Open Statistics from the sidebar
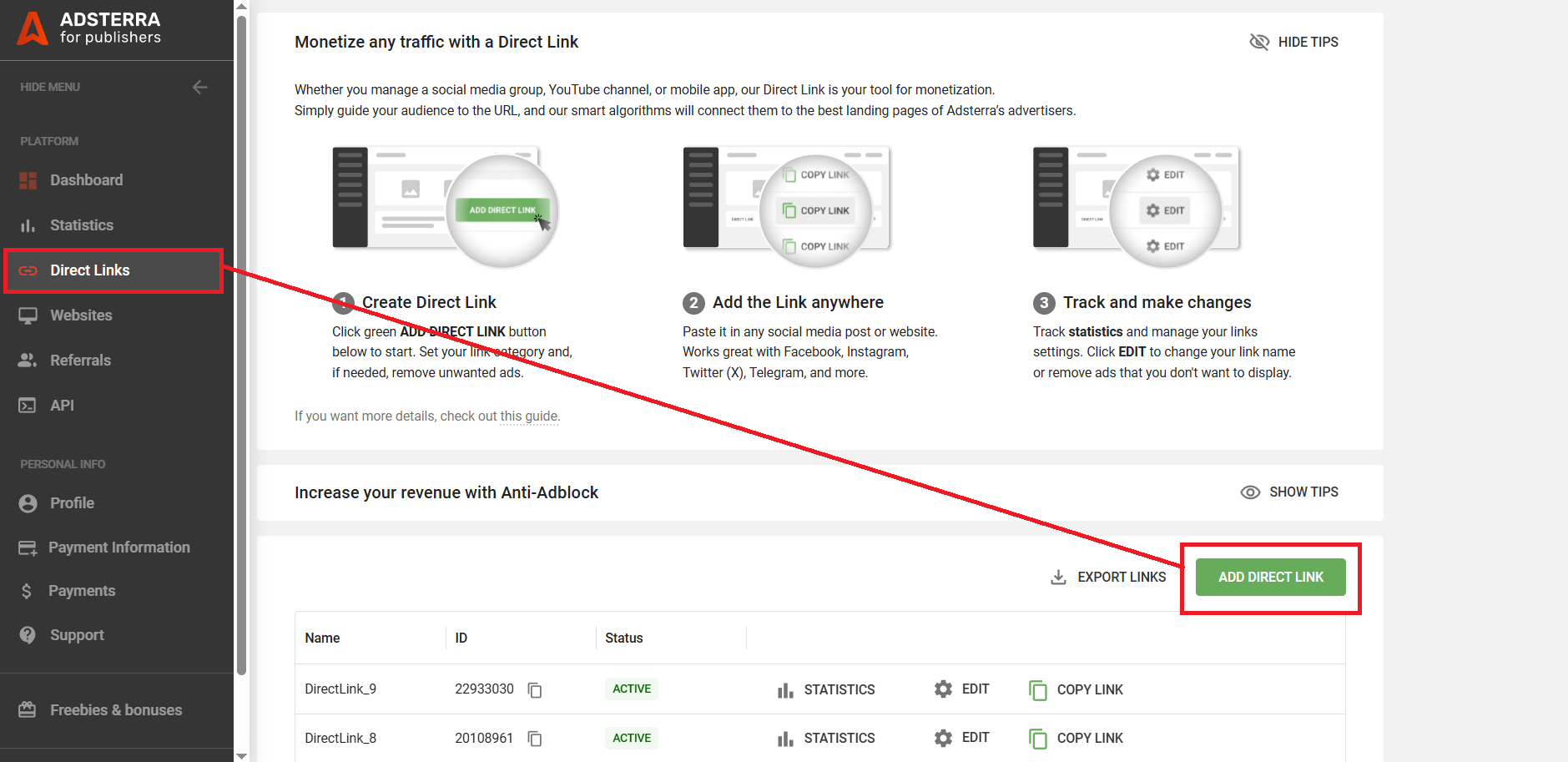Image resolution: width=1568 pixels, height=762 pixels. 82,225
